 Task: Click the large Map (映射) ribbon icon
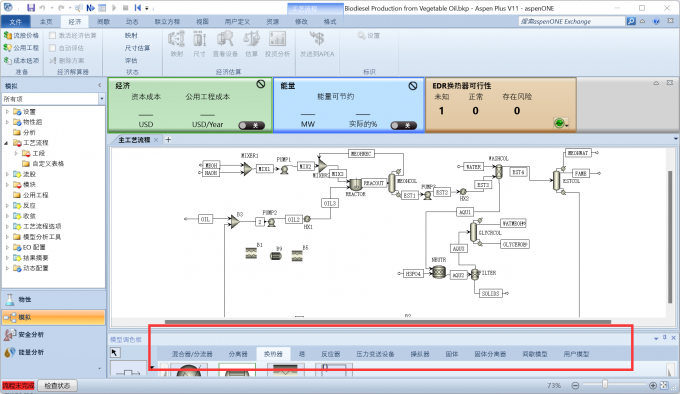click(177, 44)
